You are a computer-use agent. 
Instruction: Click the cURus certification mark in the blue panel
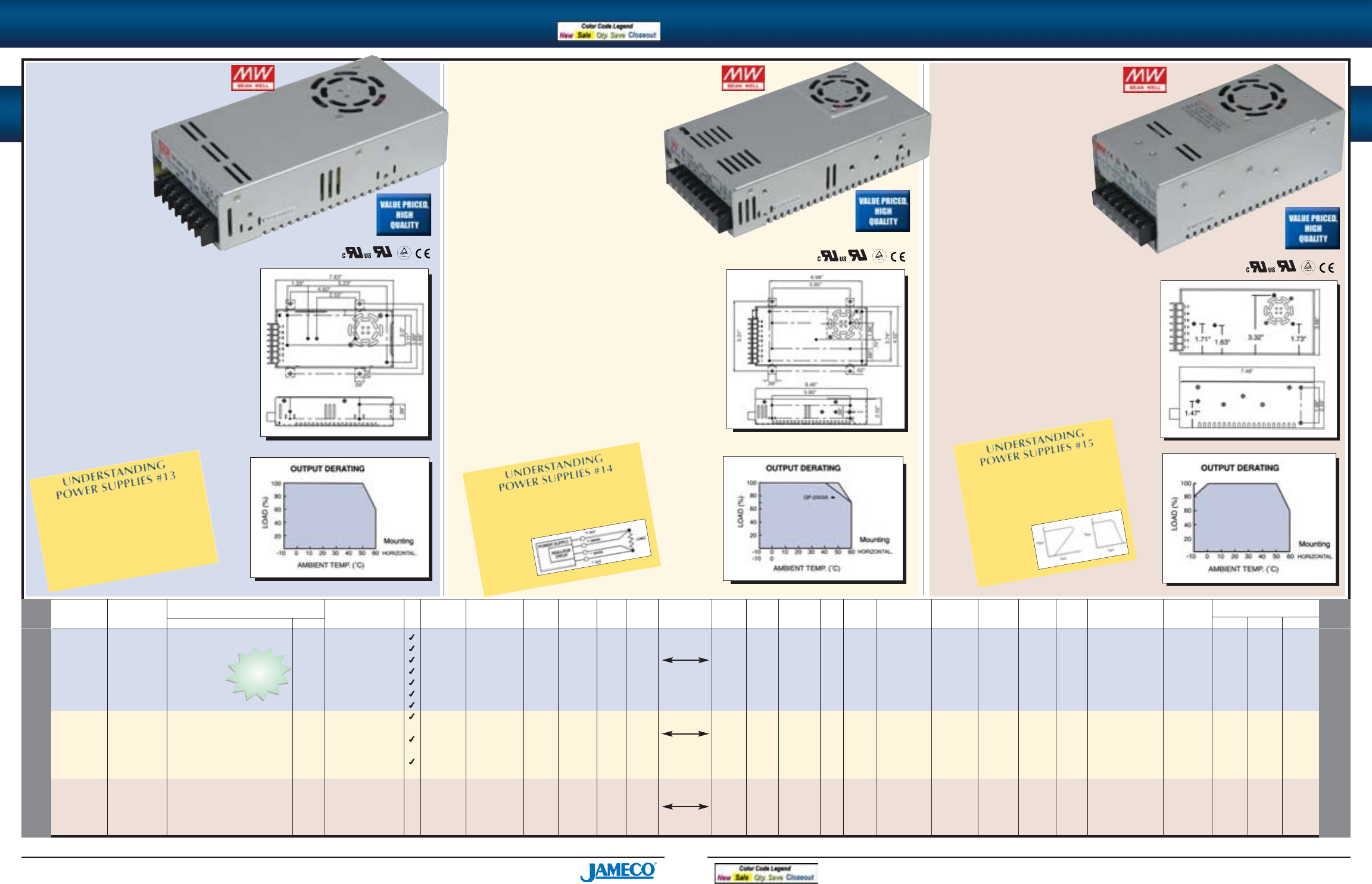(357, 253)
